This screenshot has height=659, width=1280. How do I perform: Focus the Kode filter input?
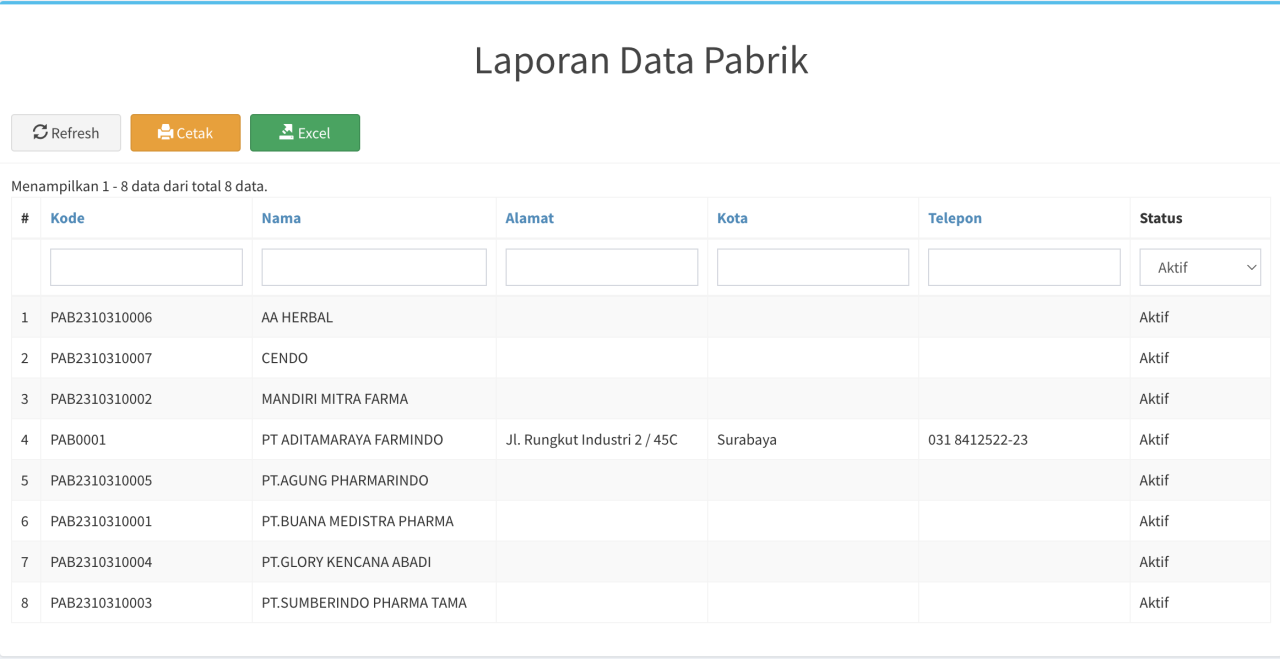coord(146,267)
